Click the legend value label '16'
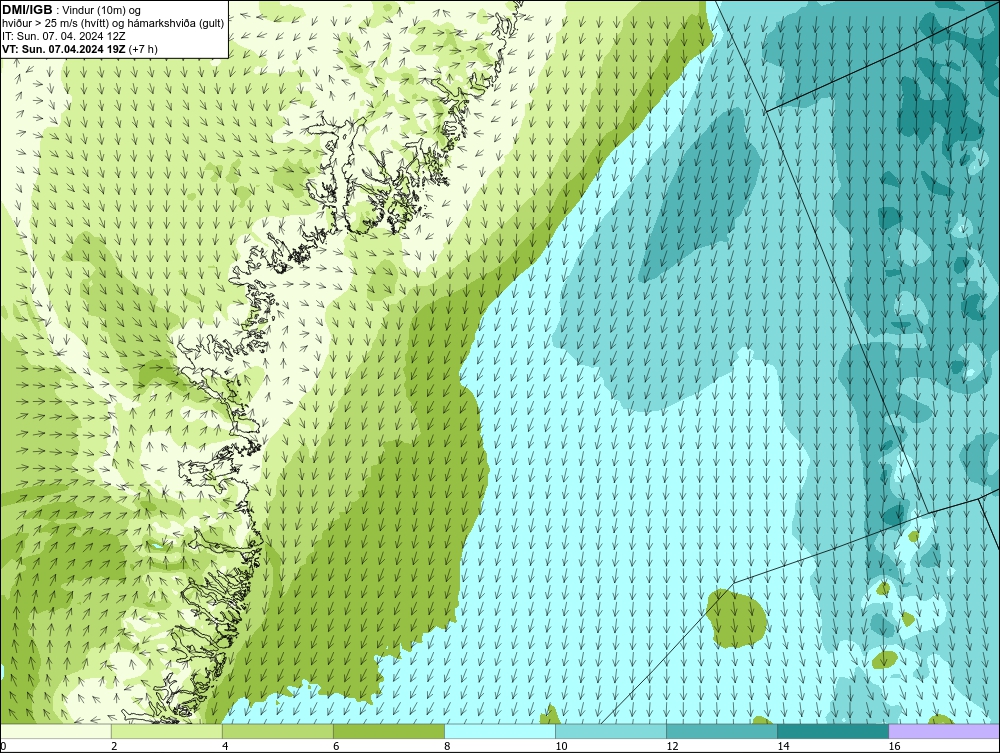Screen dimensions: 1000x753 [894, 746]
